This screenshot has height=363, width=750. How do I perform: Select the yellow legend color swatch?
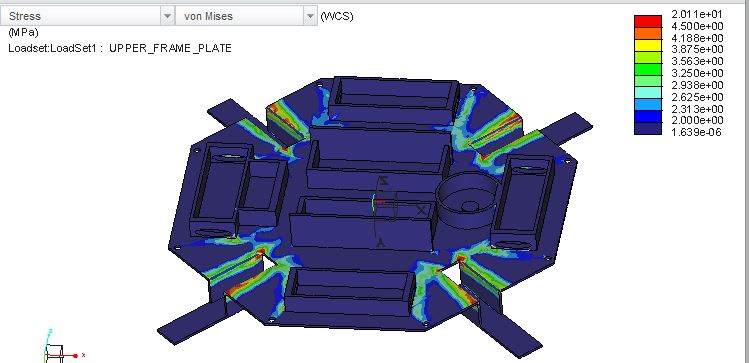[x=648, y=44]
